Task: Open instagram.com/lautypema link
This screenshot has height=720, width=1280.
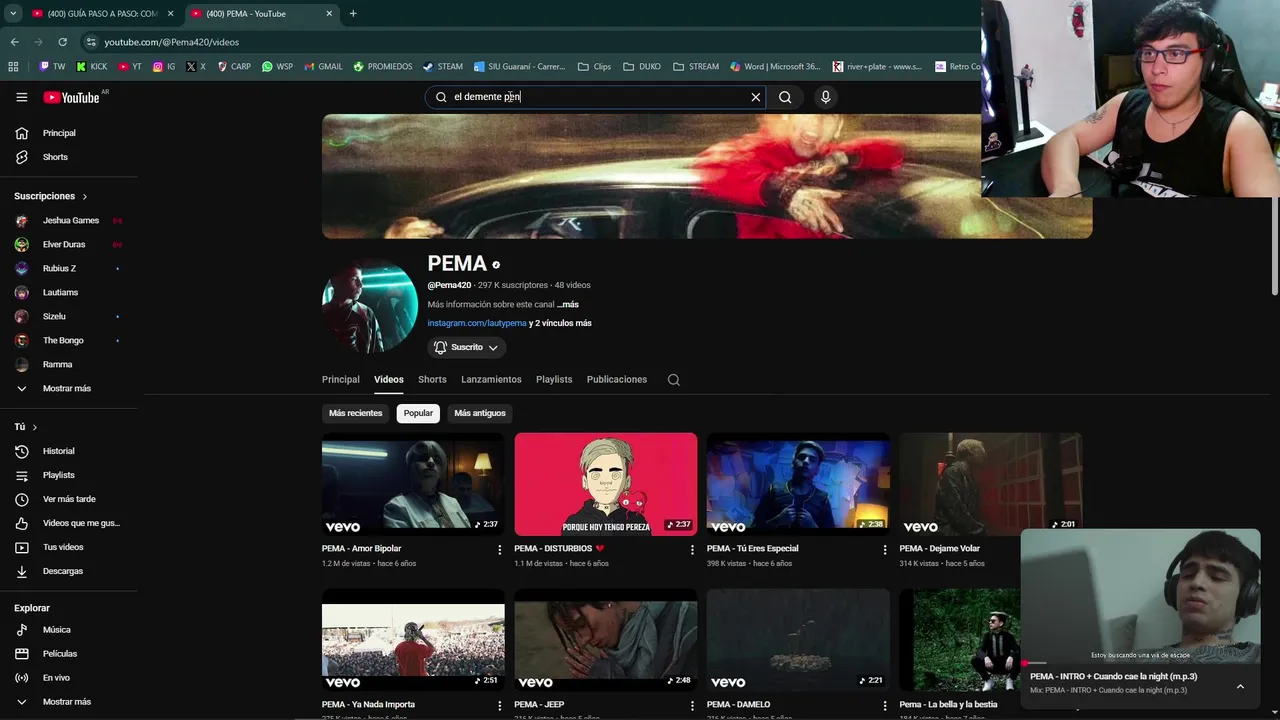Action: [477, 323]
